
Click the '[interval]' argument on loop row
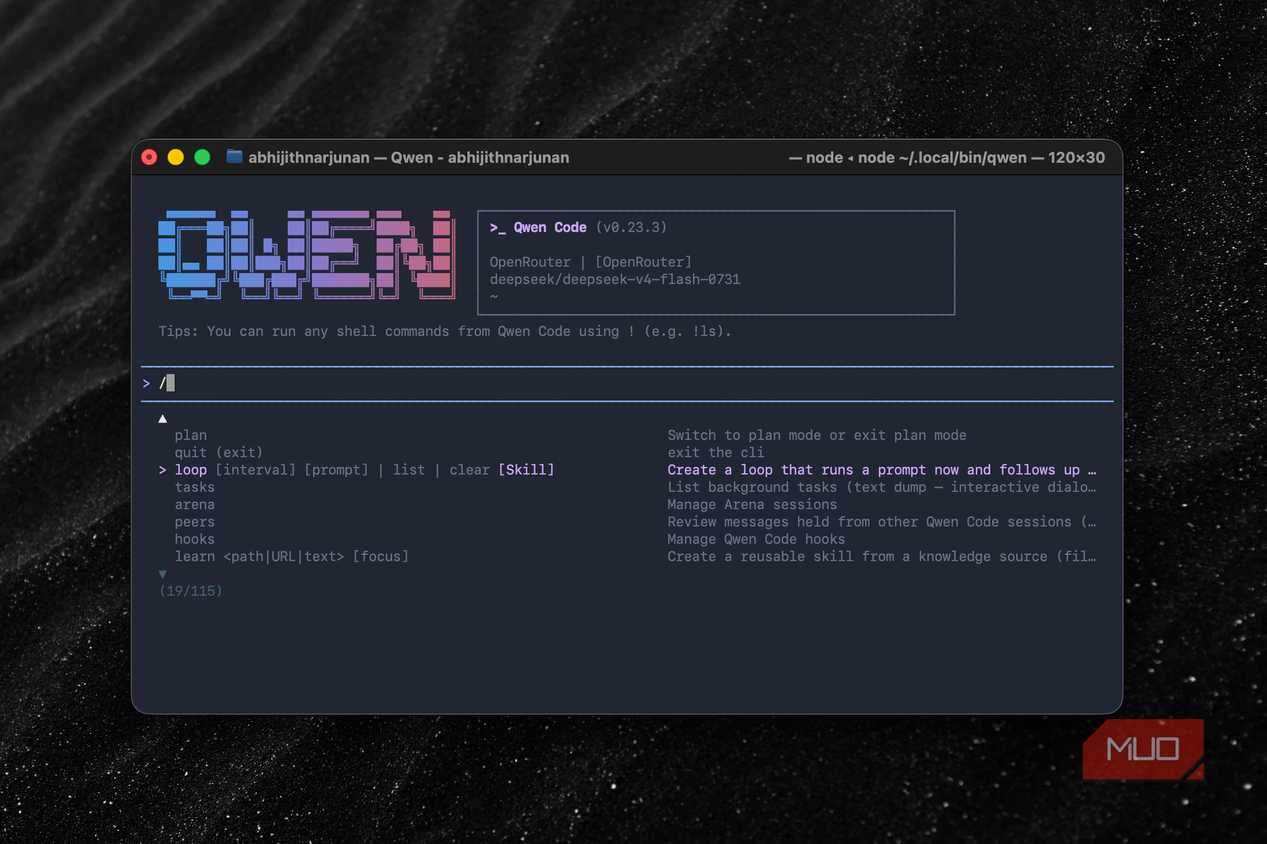point(256,470)
